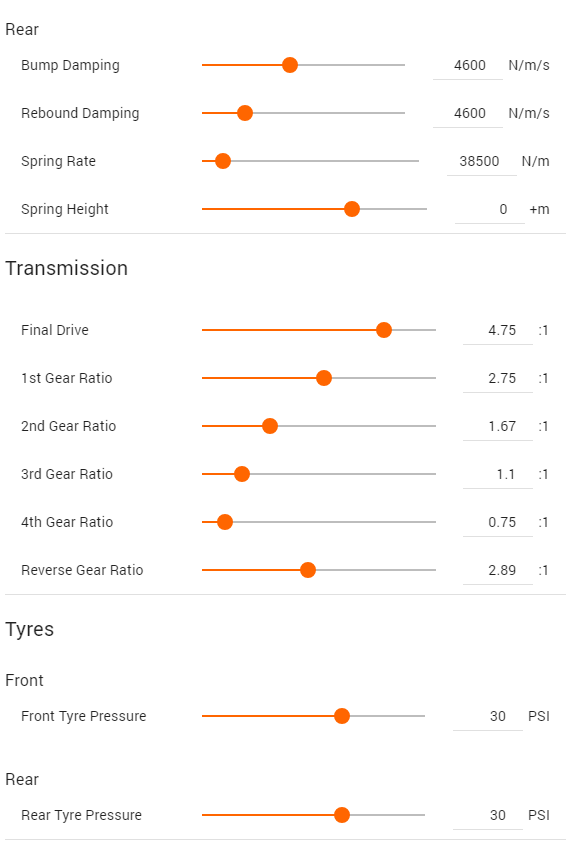573x849 pixels.
Task: Click the Rear Tyre Pressure slider handle
Action: pos(342,815)
